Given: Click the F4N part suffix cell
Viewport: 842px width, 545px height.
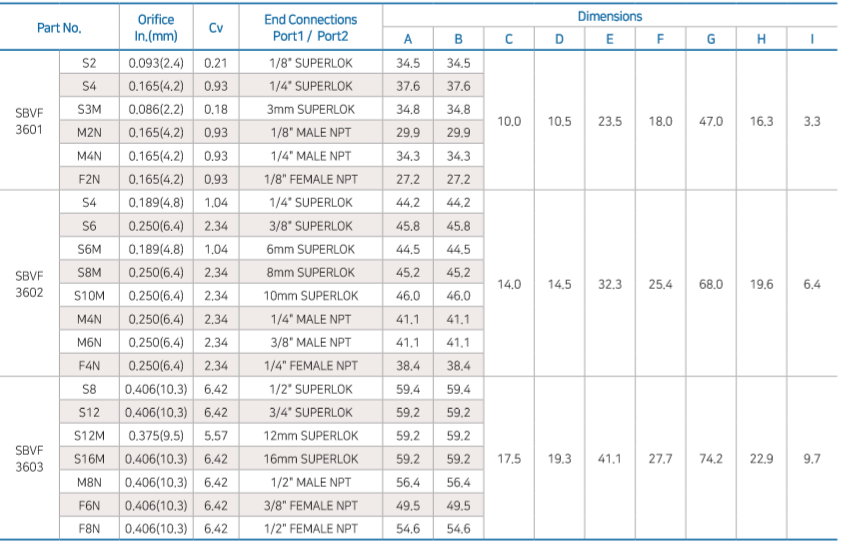Looking at the screenshot, I should point(89,366).
